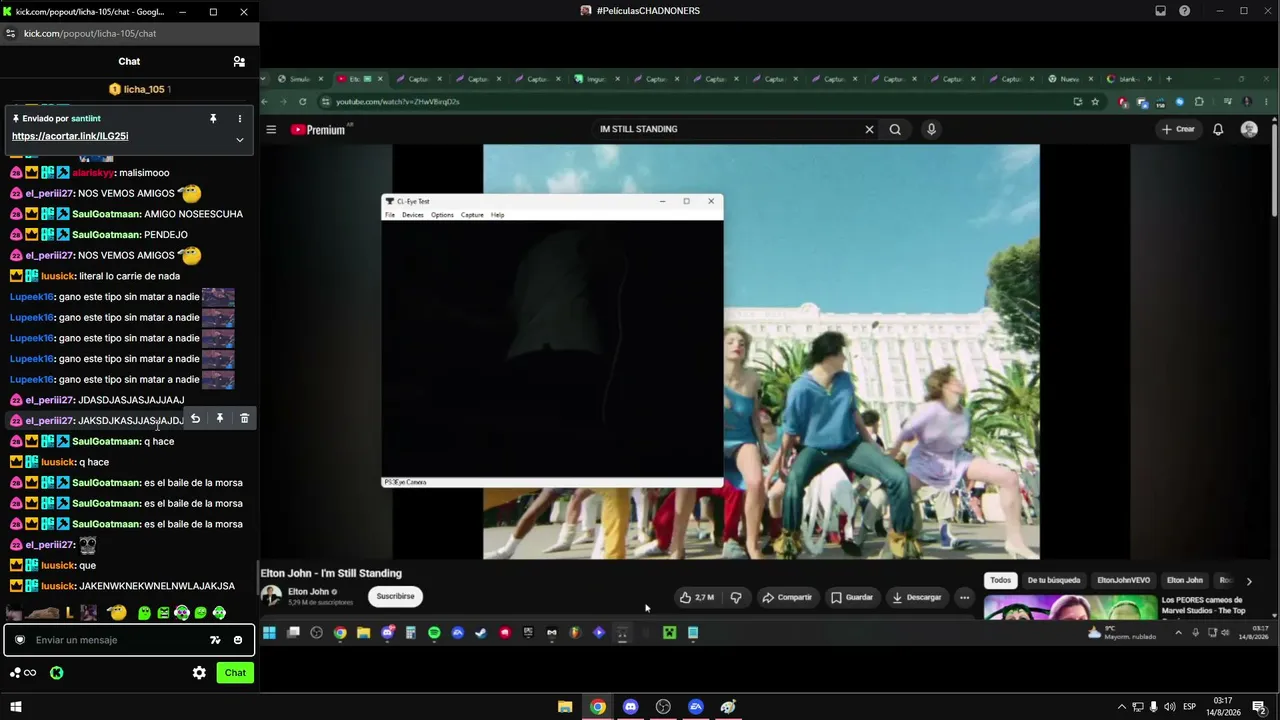Go to YouTube Premium home logo
This screenshot has width=1280, height=720.
coord(318,130)
